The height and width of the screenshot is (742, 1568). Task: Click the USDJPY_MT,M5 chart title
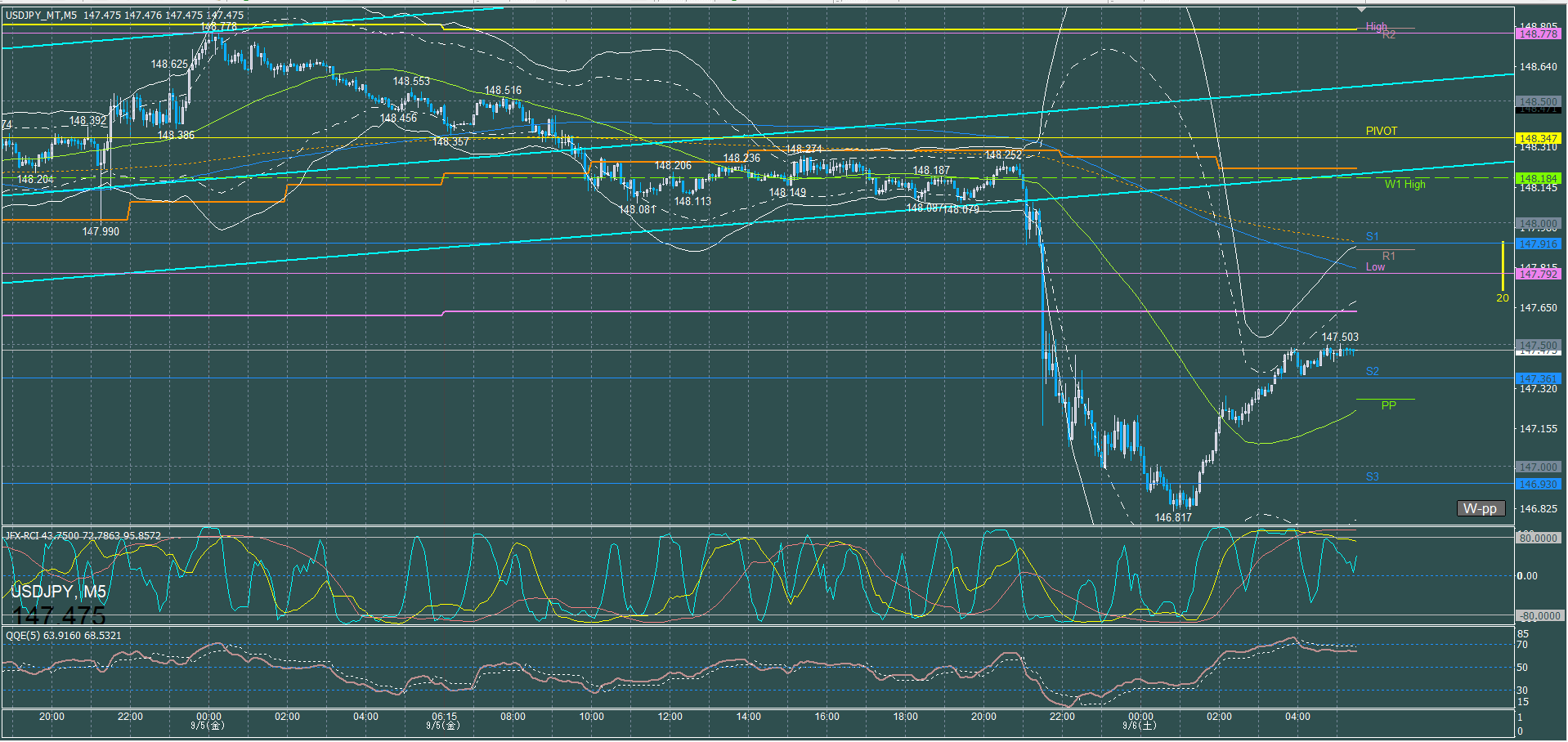point(42,16)
